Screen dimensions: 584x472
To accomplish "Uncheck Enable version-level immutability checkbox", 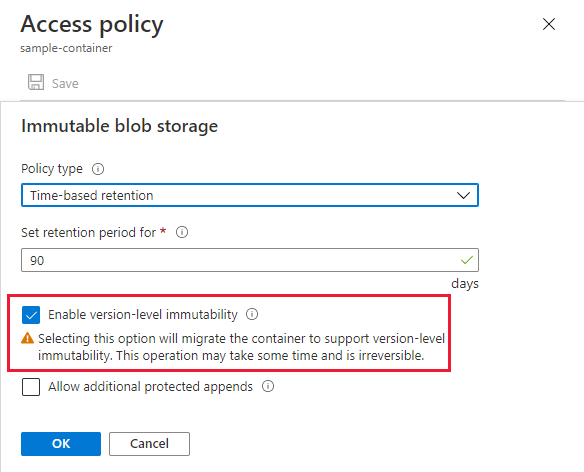I will [31, 315].
